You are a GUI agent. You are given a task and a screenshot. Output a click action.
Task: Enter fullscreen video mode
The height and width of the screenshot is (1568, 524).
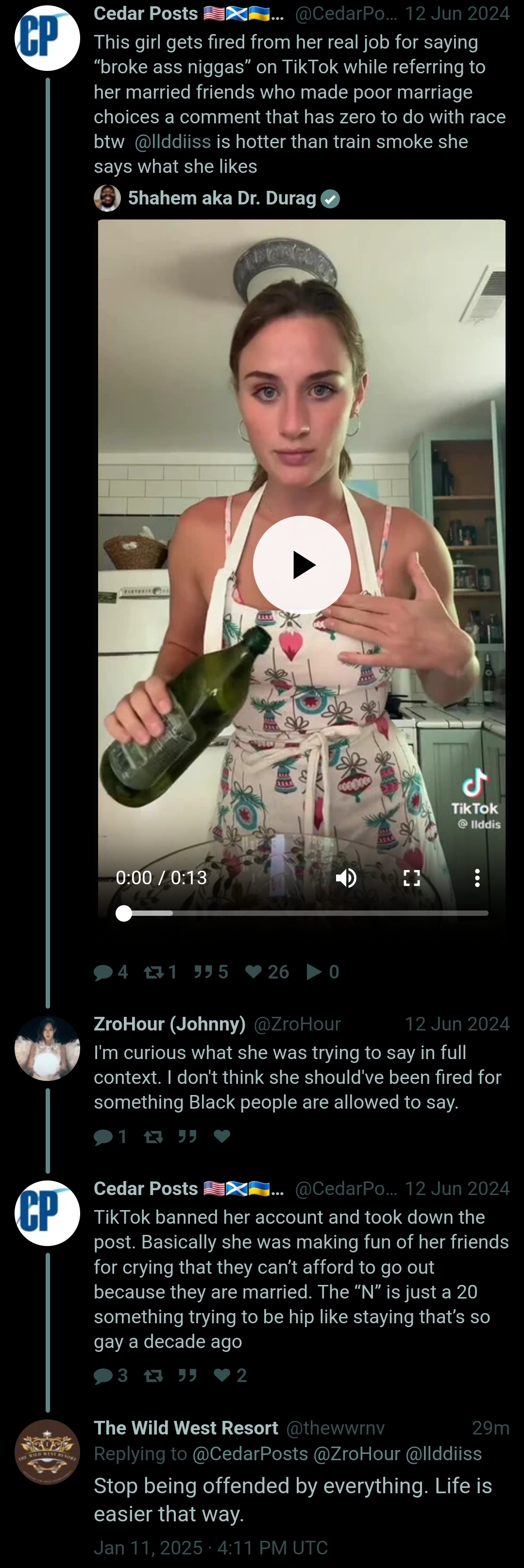(x=412, y=878)
